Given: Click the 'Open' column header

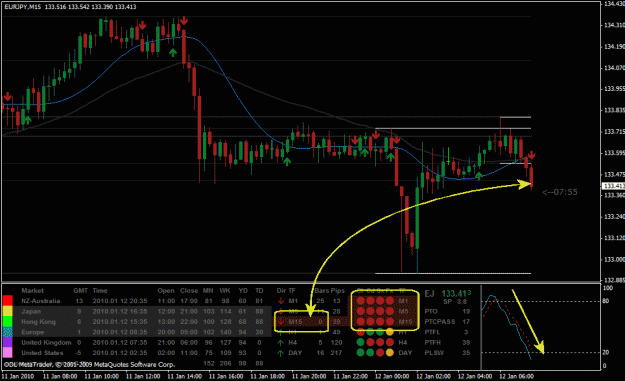Looking at the screenshot, I should [x=166, y=291].
